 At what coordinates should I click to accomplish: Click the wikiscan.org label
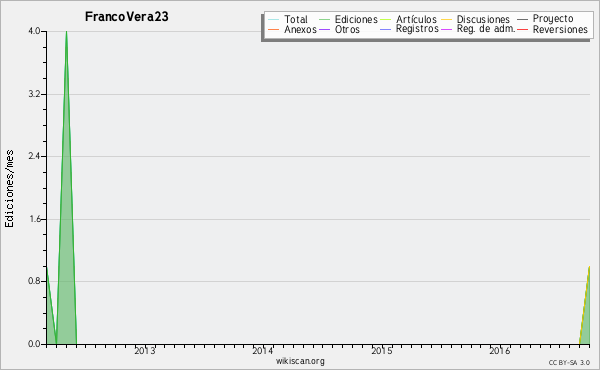tap(300, 361)
